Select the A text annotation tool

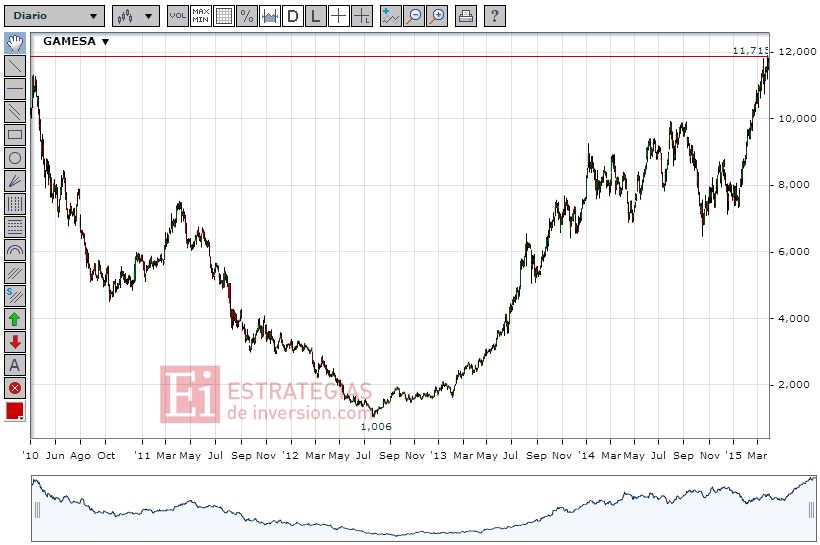click(x=15, y=365)
